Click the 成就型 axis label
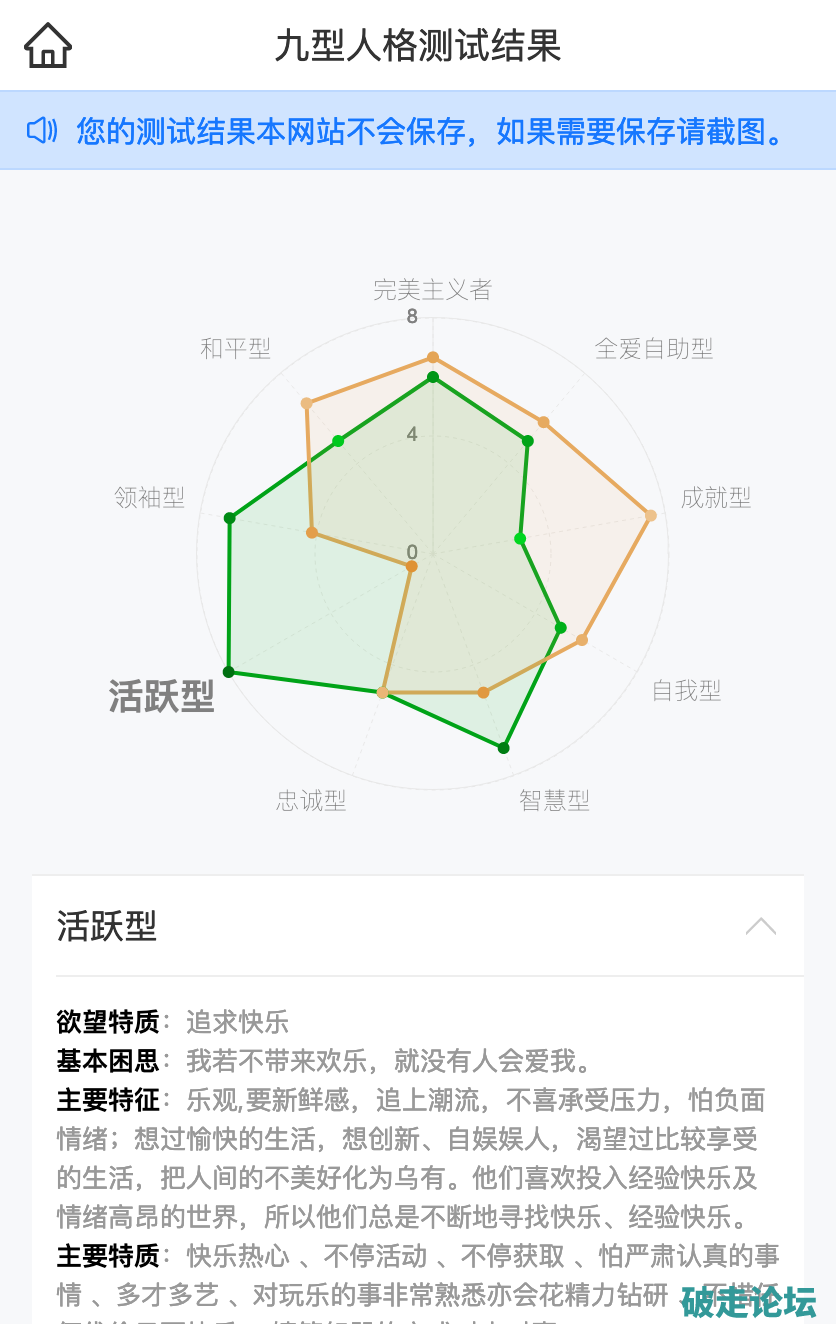Image resolution: width=836 pixels, height=1324 pixels. pos(716,498)
